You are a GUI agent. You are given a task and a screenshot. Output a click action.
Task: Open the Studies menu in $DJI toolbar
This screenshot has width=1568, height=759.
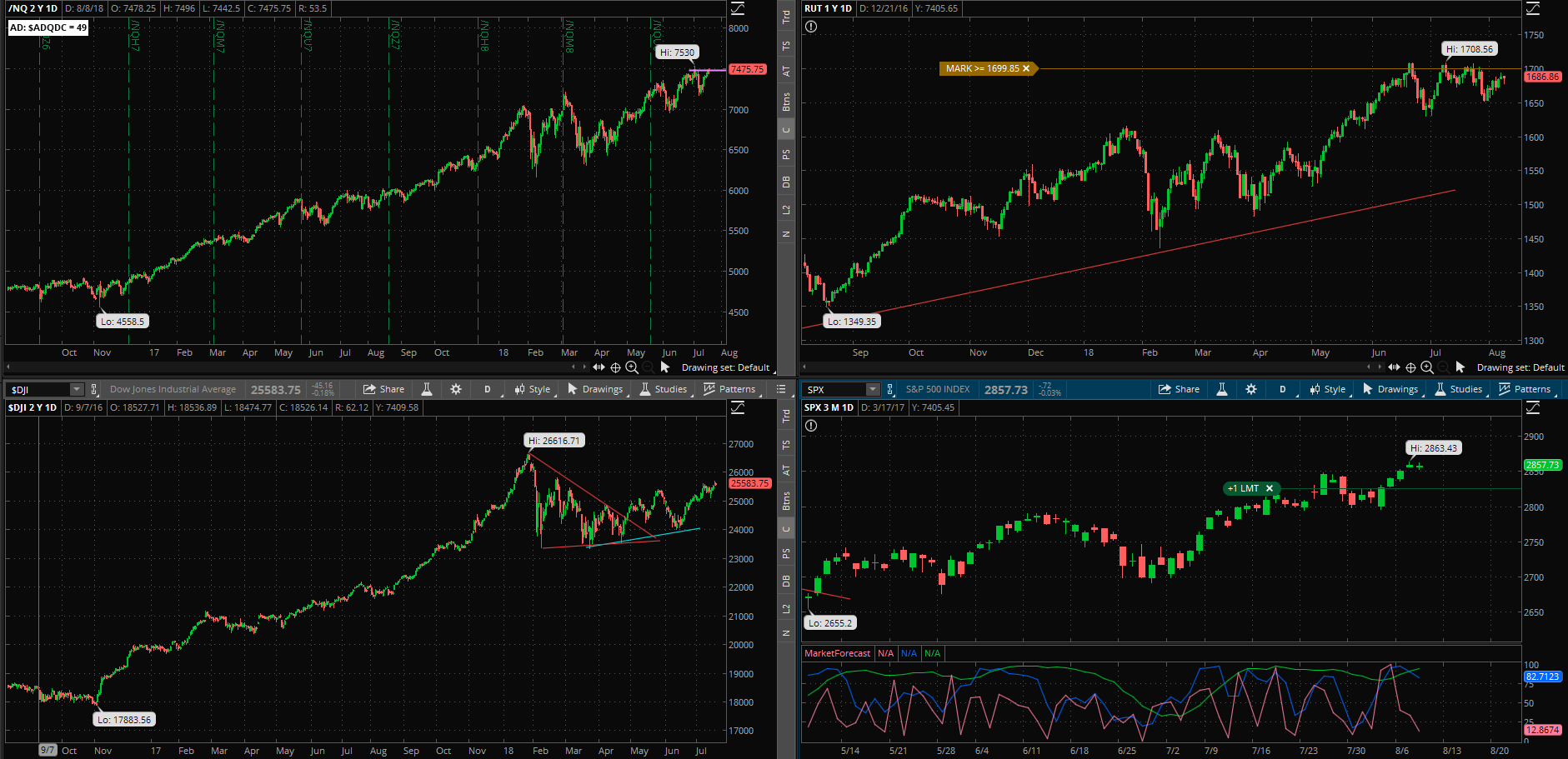point(664,389)
